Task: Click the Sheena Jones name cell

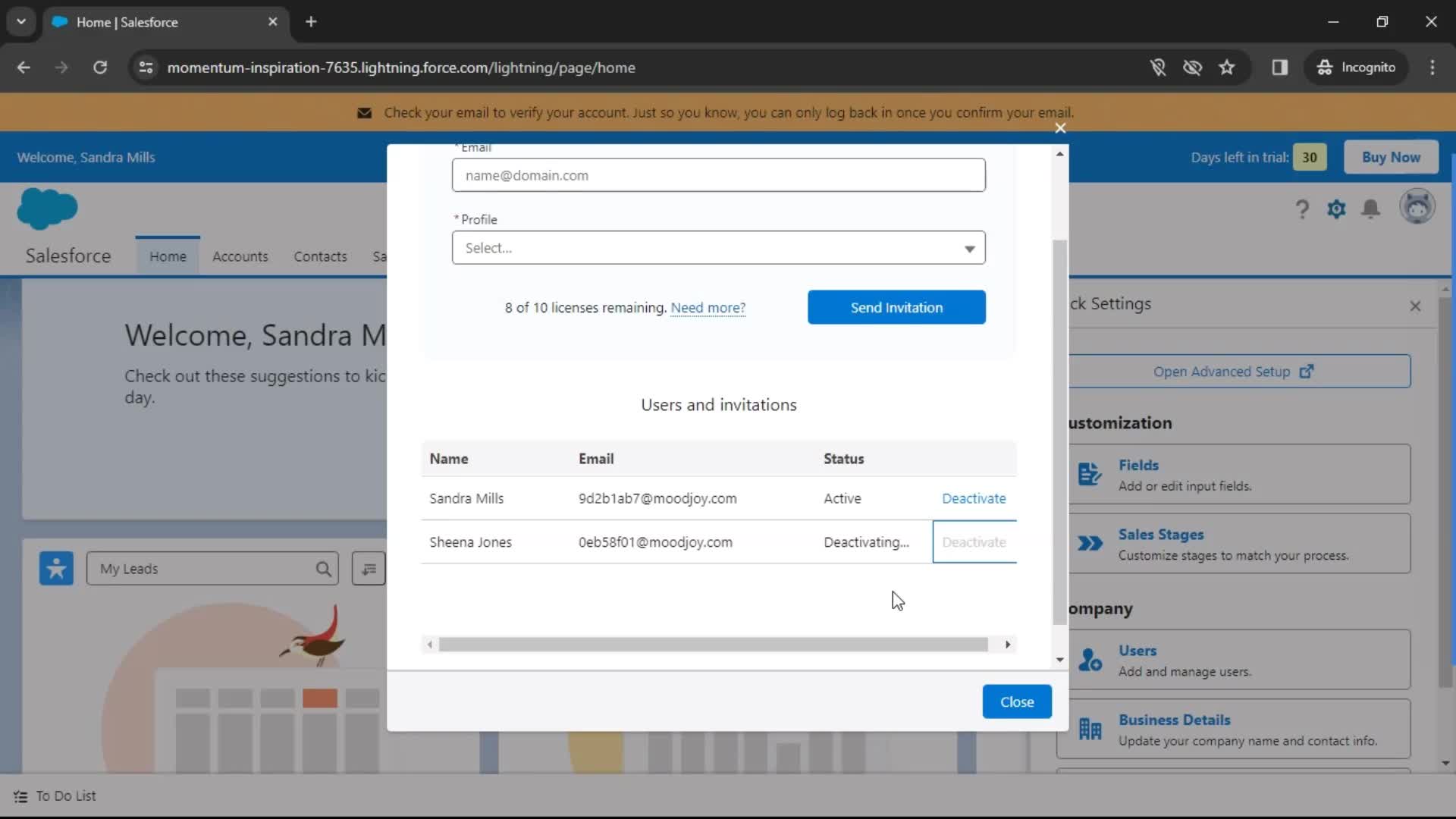Action: 470,542
